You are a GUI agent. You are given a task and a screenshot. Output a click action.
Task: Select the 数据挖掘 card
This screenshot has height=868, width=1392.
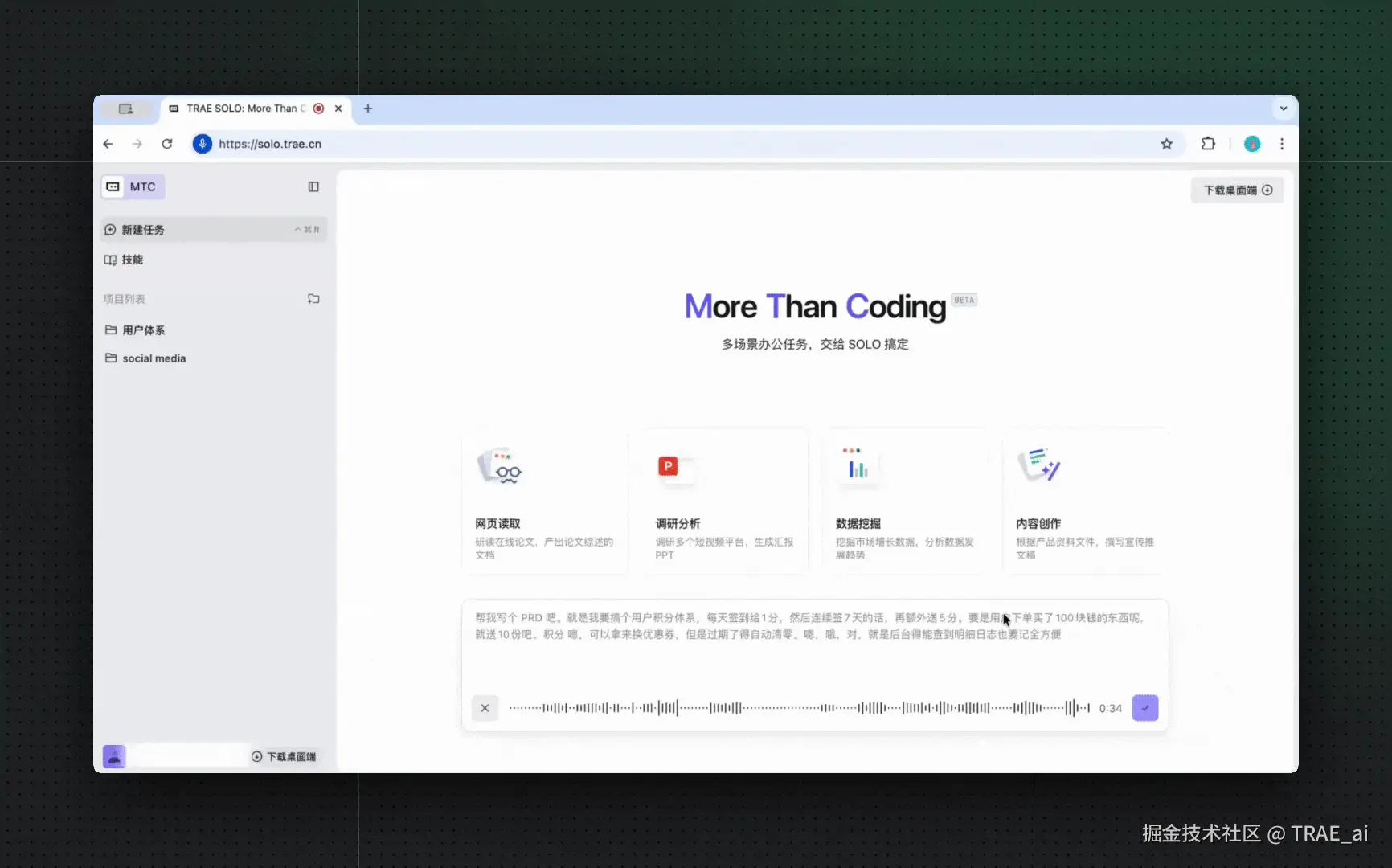(905, 502)
